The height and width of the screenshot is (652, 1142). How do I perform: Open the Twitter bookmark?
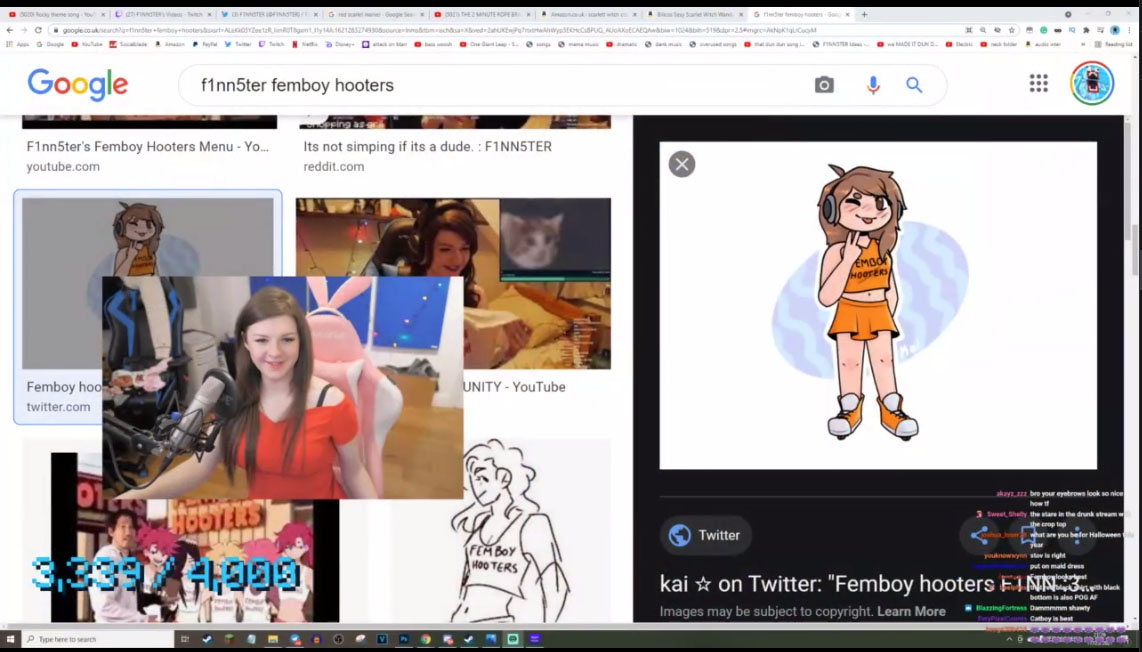point(238,44)
